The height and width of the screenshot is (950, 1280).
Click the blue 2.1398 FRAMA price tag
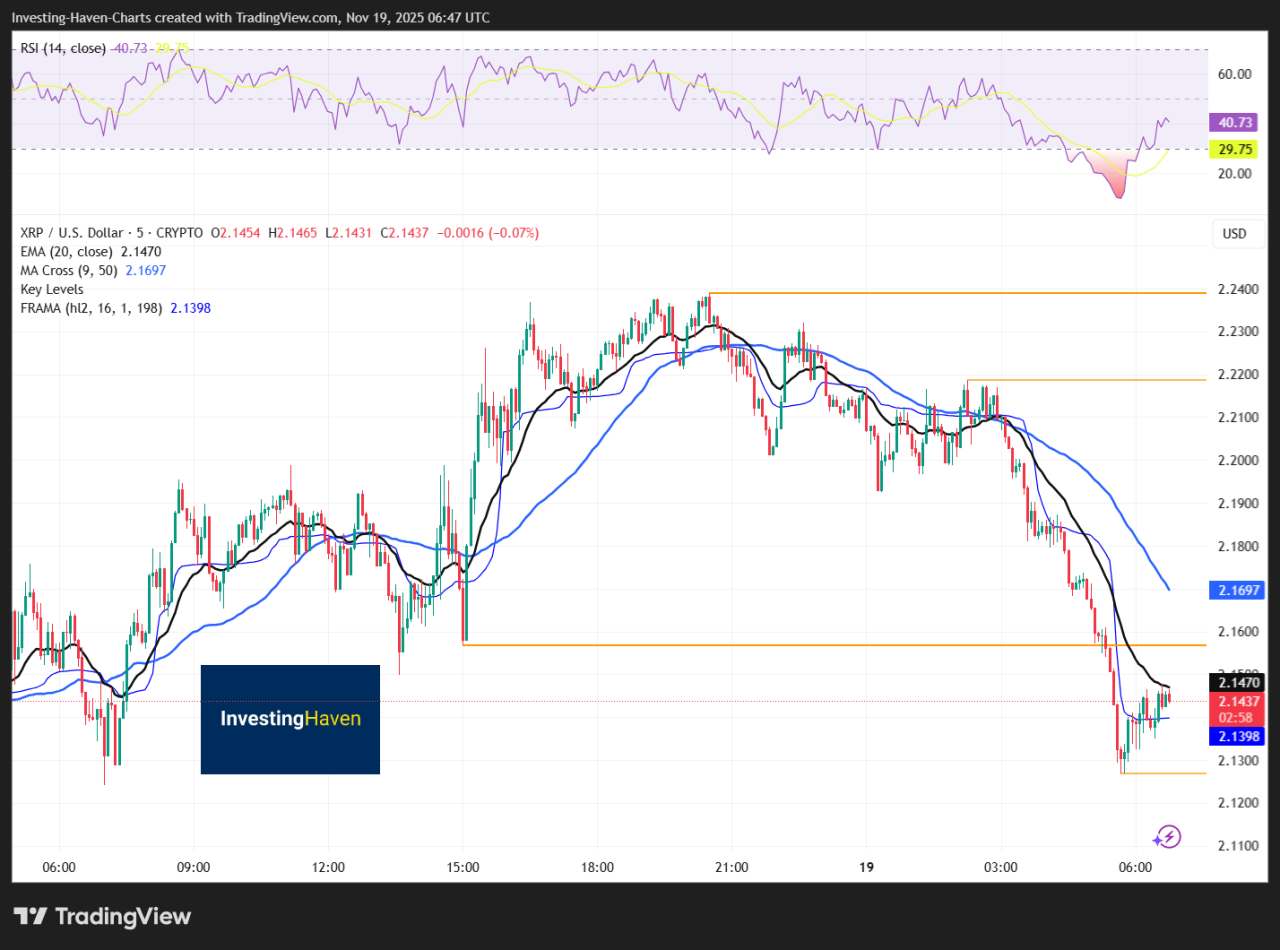pyautogui.click(x=1237, y=736)
